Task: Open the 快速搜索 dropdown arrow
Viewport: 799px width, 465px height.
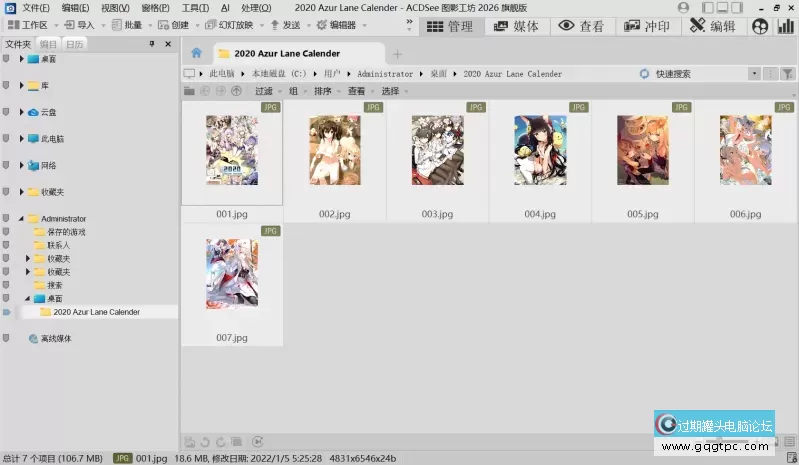Action: click(x=754, y=74)
